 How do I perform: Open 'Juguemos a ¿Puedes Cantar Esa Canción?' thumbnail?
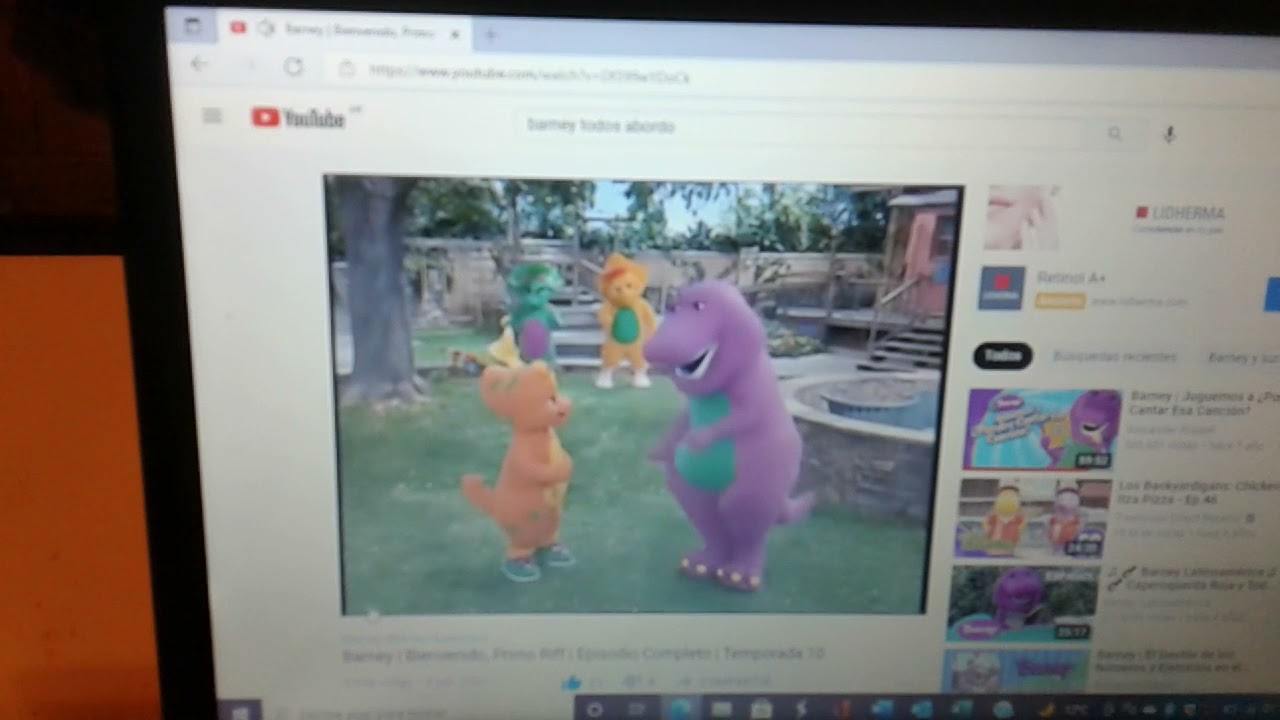coord(1041,430)
